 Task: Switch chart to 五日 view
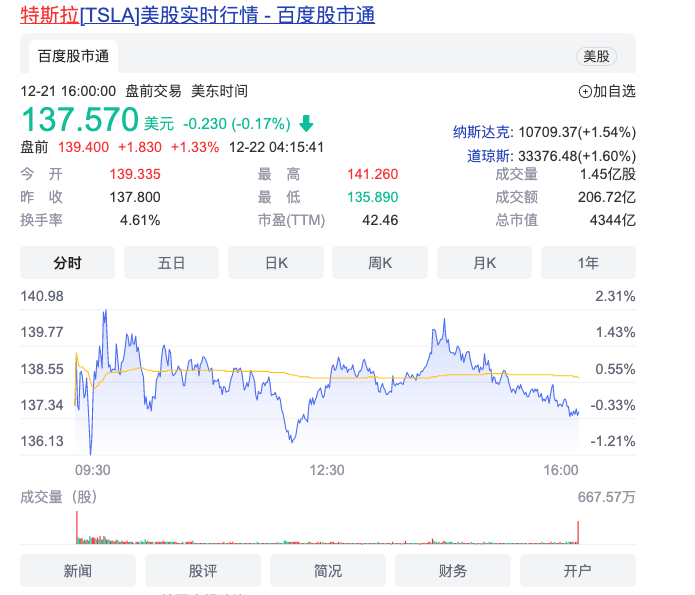click(x=171, y=263)
